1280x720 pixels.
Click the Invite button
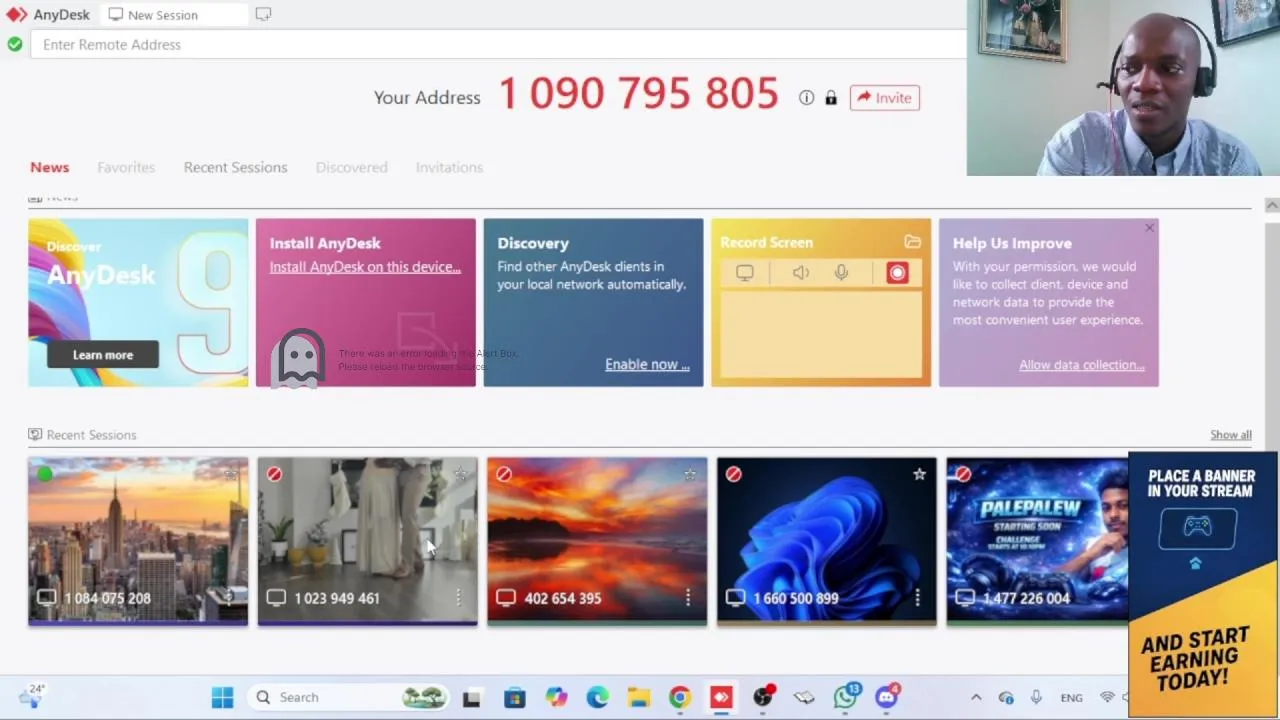(x=884, y=98)
